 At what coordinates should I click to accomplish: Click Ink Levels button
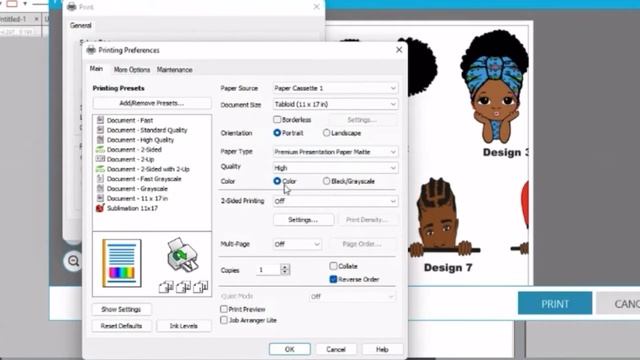[x=184, y=326]
